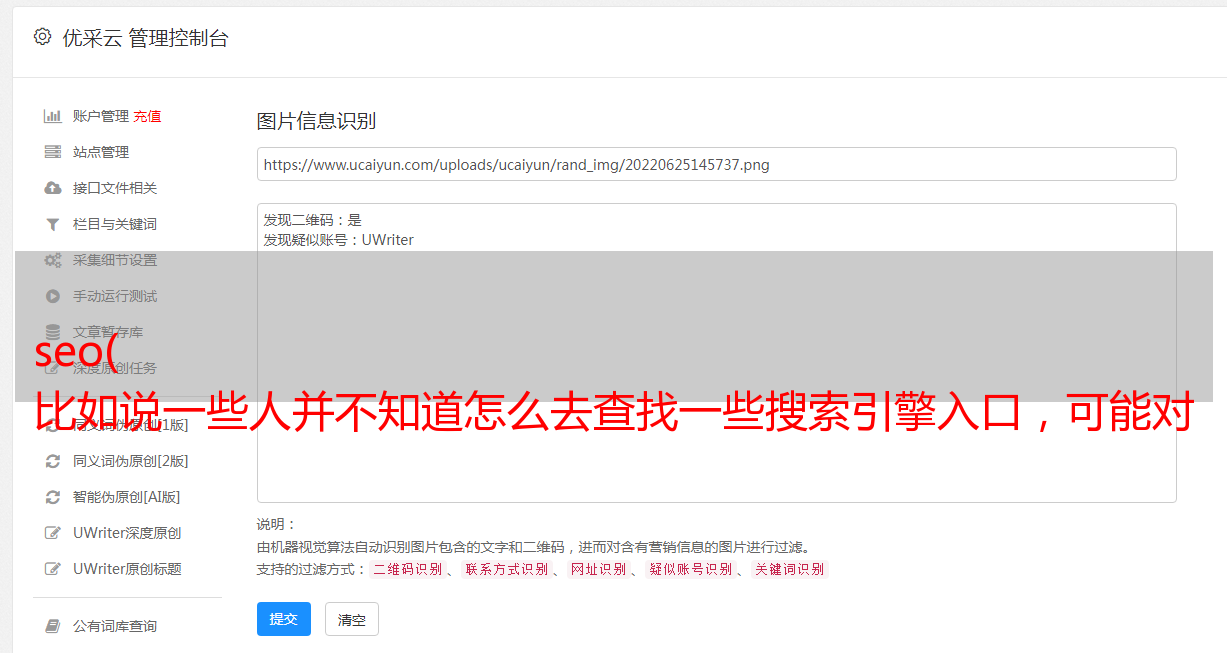The image size is (1227, 653).
Task: Click the filter icon for 栏目与关键词
Action: pyautogui.click(x=53, y=224)
